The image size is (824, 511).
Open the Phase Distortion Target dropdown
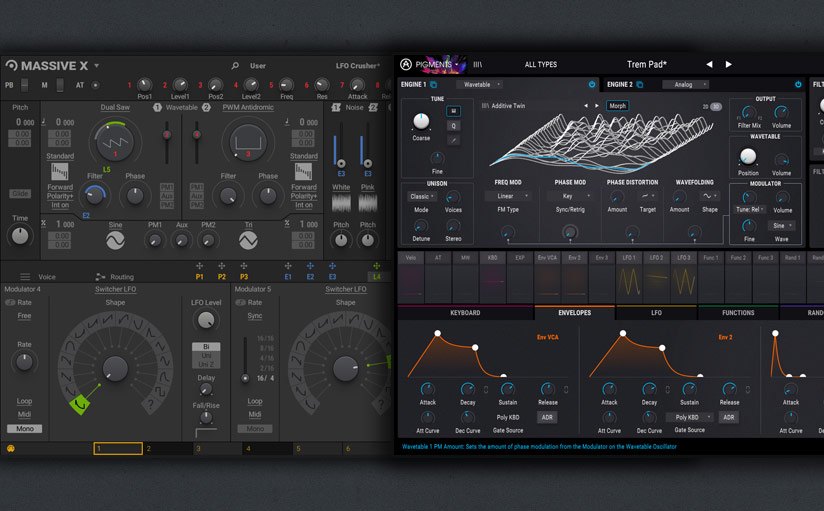coord(648,196)
